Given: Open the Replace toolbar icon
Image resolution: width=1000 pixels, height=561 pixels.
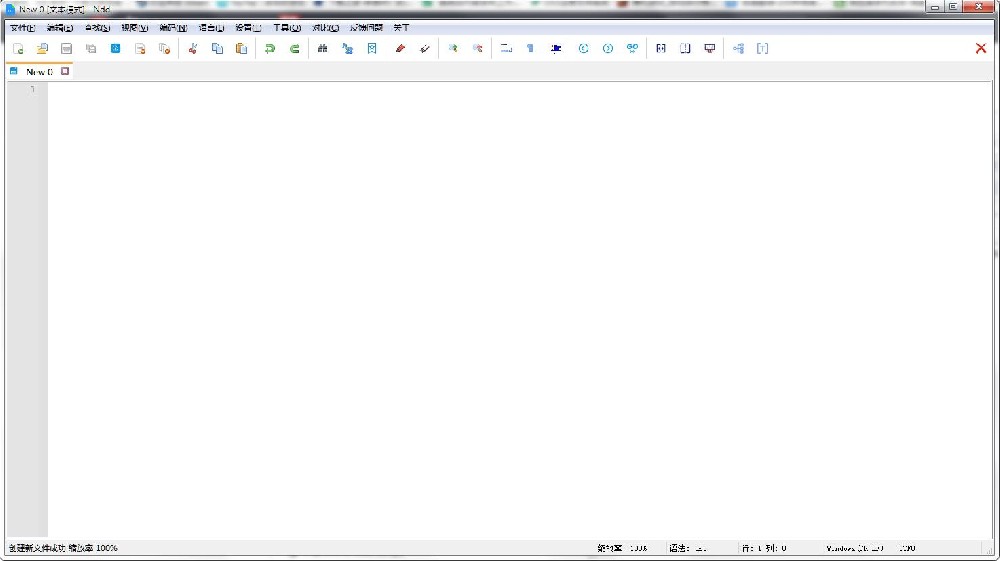Looking at the screenshot, I should (348, 48).
